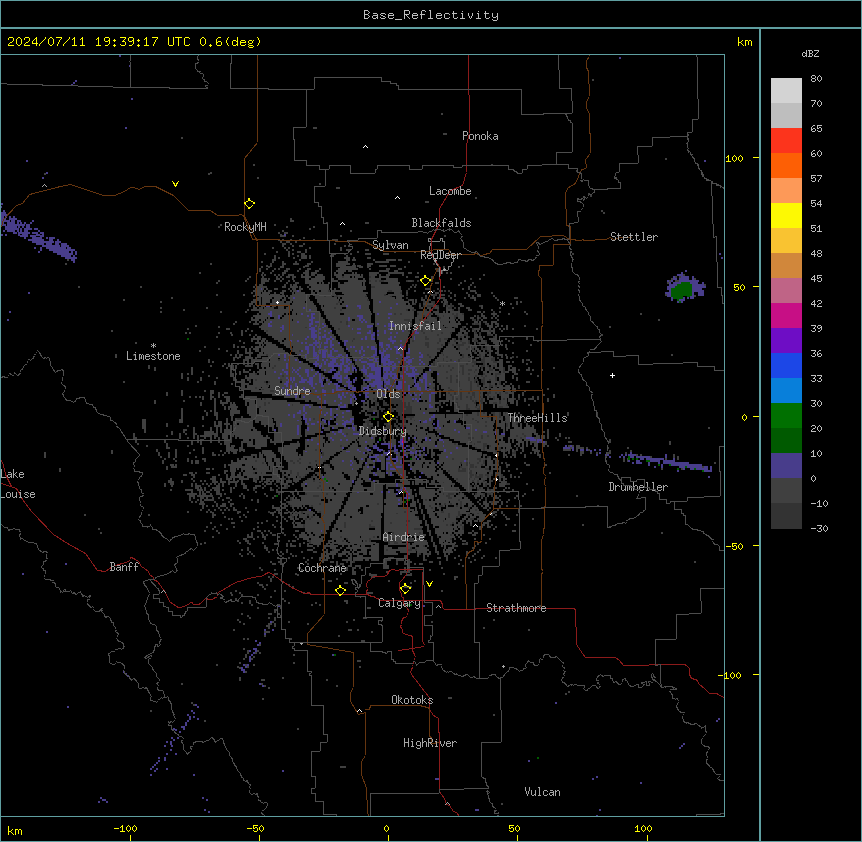Click the Lacombe city label
This screenshot has width=862, height=842.
coord(450,191)
